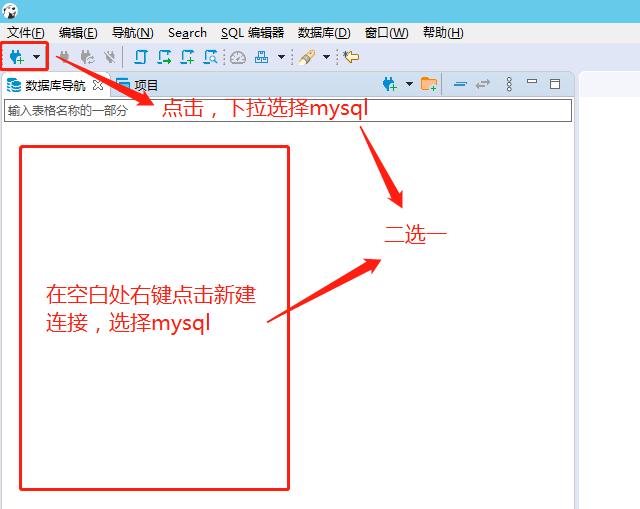Click the grey Reconnect plug icon
The height and width of the screenshot is (509, 640).
tap(87, 57)
